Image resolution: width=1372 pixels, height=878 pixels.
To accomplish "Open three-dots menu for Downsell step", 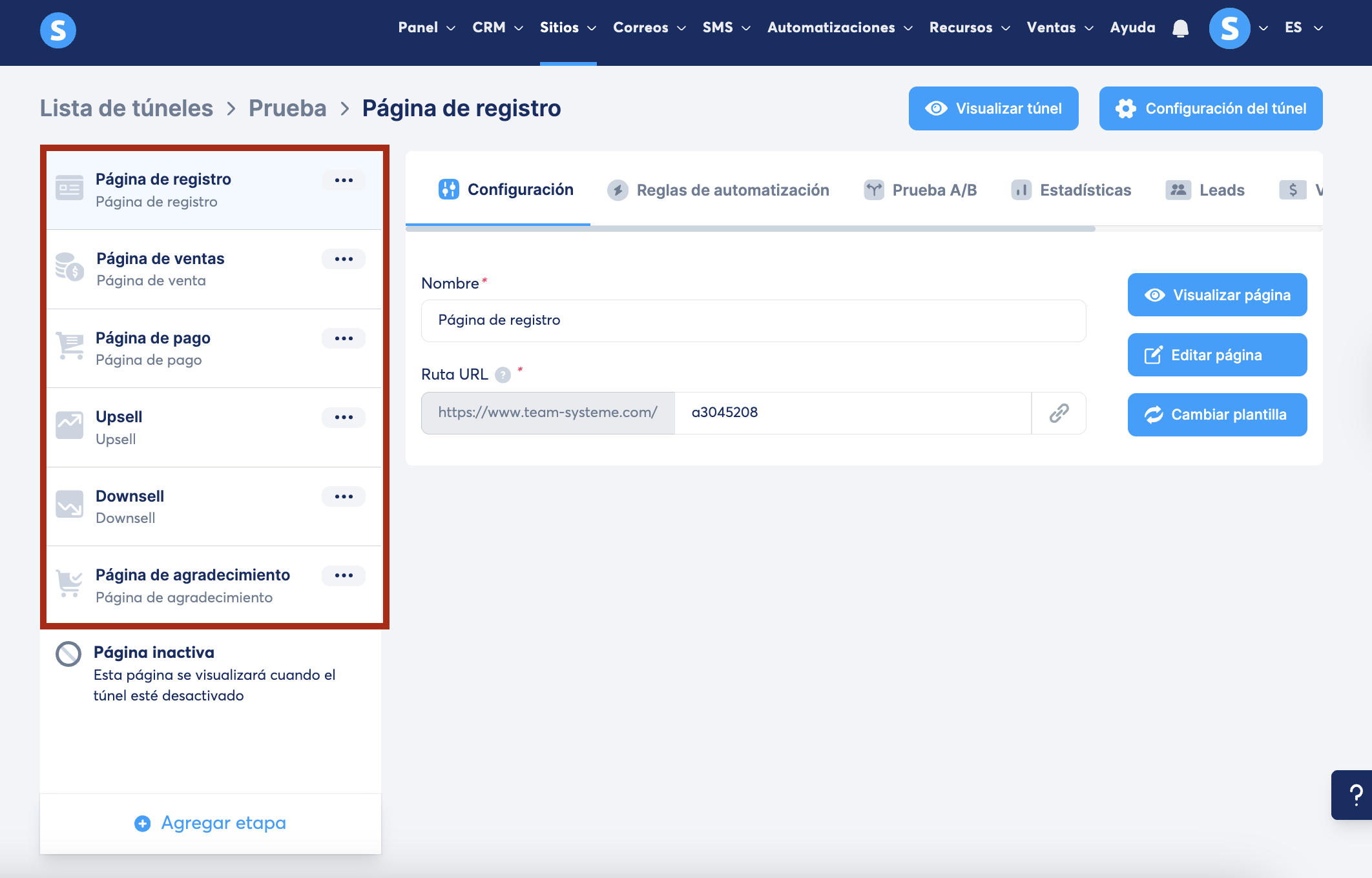I will [344, 496].
